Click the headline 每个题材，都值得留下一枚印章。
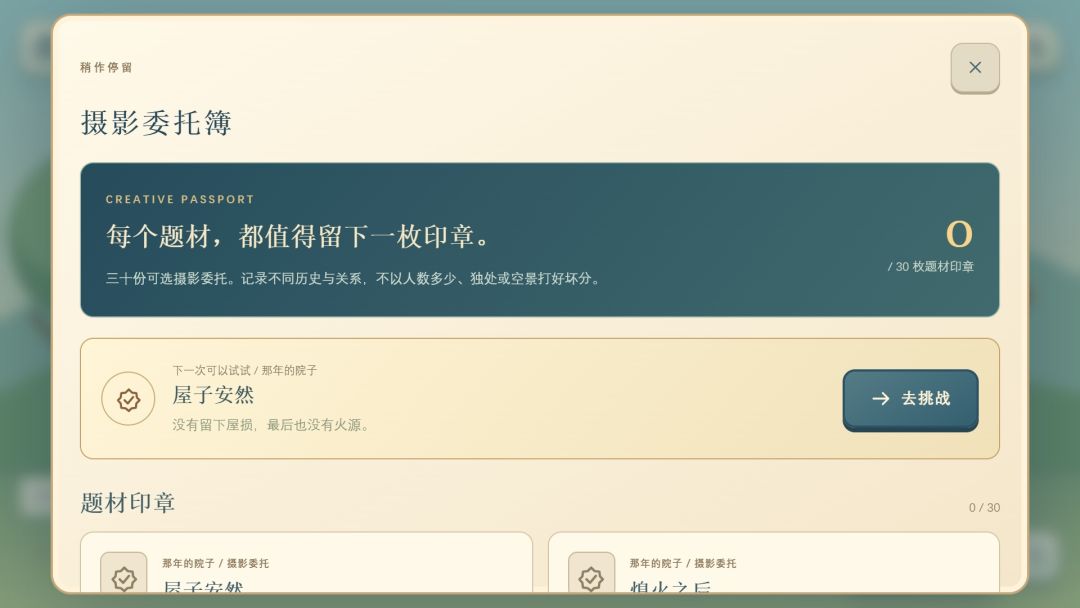Viewport: 1080px width, 608px height. coord(298,236)
